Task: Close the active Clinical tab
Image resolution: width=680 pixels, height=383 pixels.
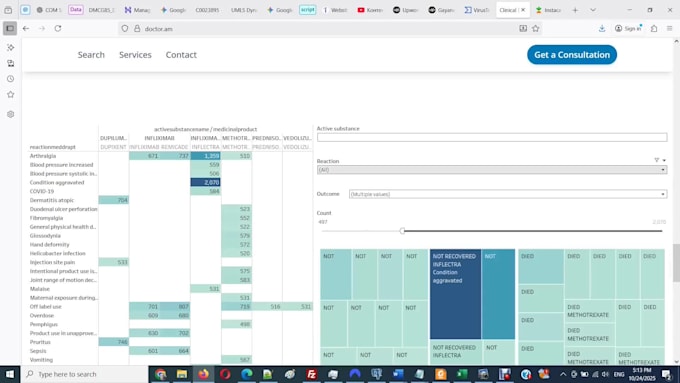Action: (x=523, y=10)
